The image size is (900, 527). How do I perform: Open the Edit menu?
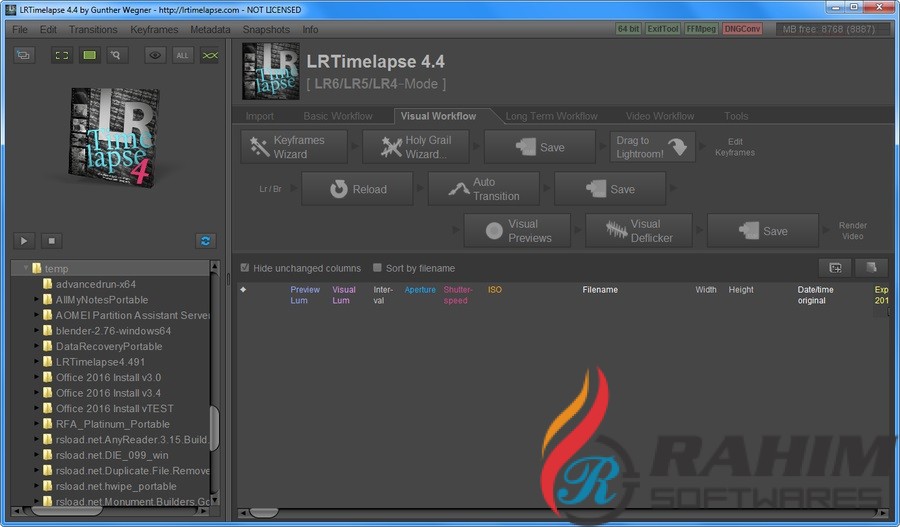pyautogui.click(x=48, y=29)
